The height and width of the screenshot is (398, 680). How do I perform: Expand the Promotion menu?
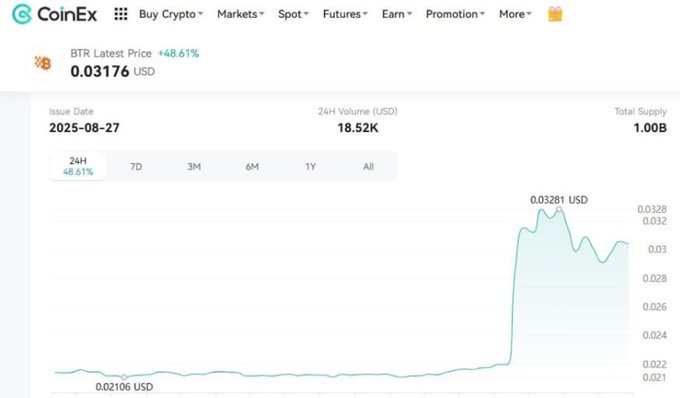pyautogui.click(x=455, y=14)
